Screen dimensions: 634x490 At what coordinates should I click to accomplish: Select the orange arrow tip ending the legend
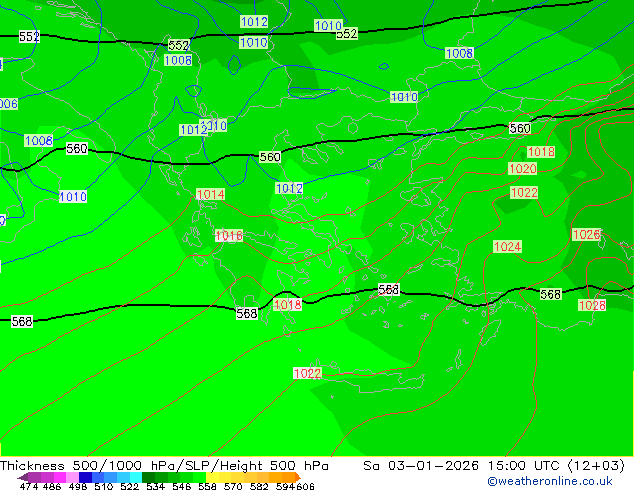coord(298,477)
